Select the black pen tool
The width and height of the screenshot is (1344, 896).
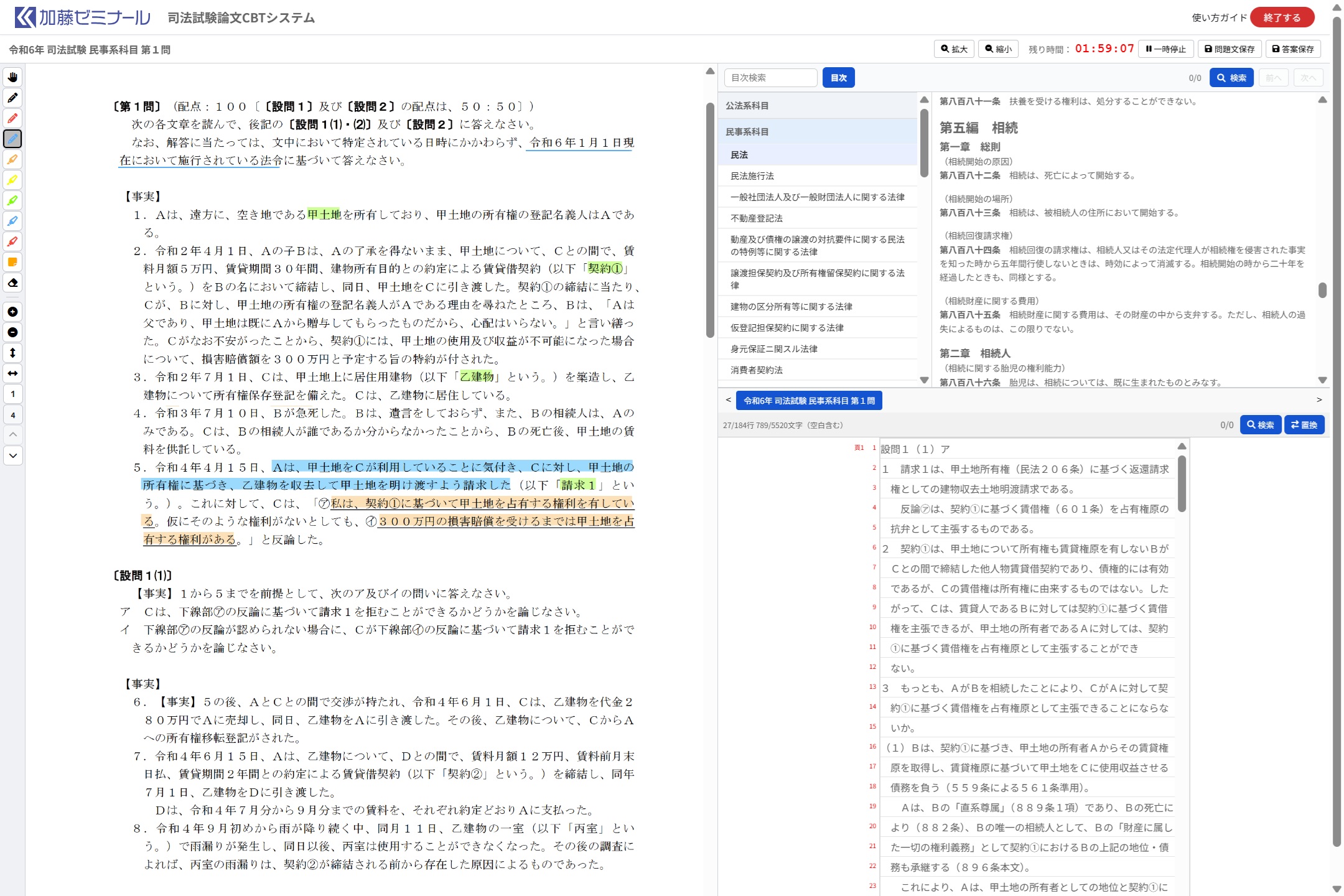coord(12,98)
